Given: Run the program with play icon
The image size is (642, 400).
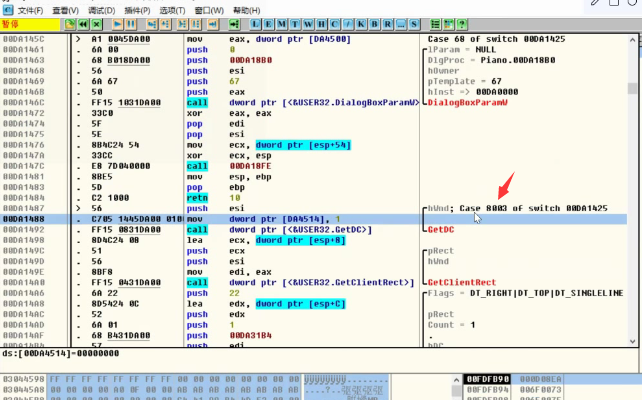Looking at the screenshot, I should [118, 25].
